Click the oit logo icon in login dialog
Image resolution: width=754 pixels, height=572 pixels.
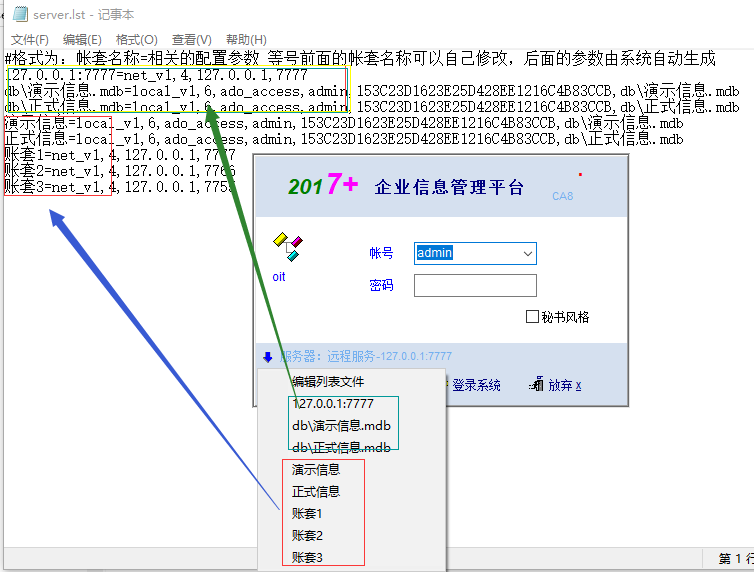(287, 246)
